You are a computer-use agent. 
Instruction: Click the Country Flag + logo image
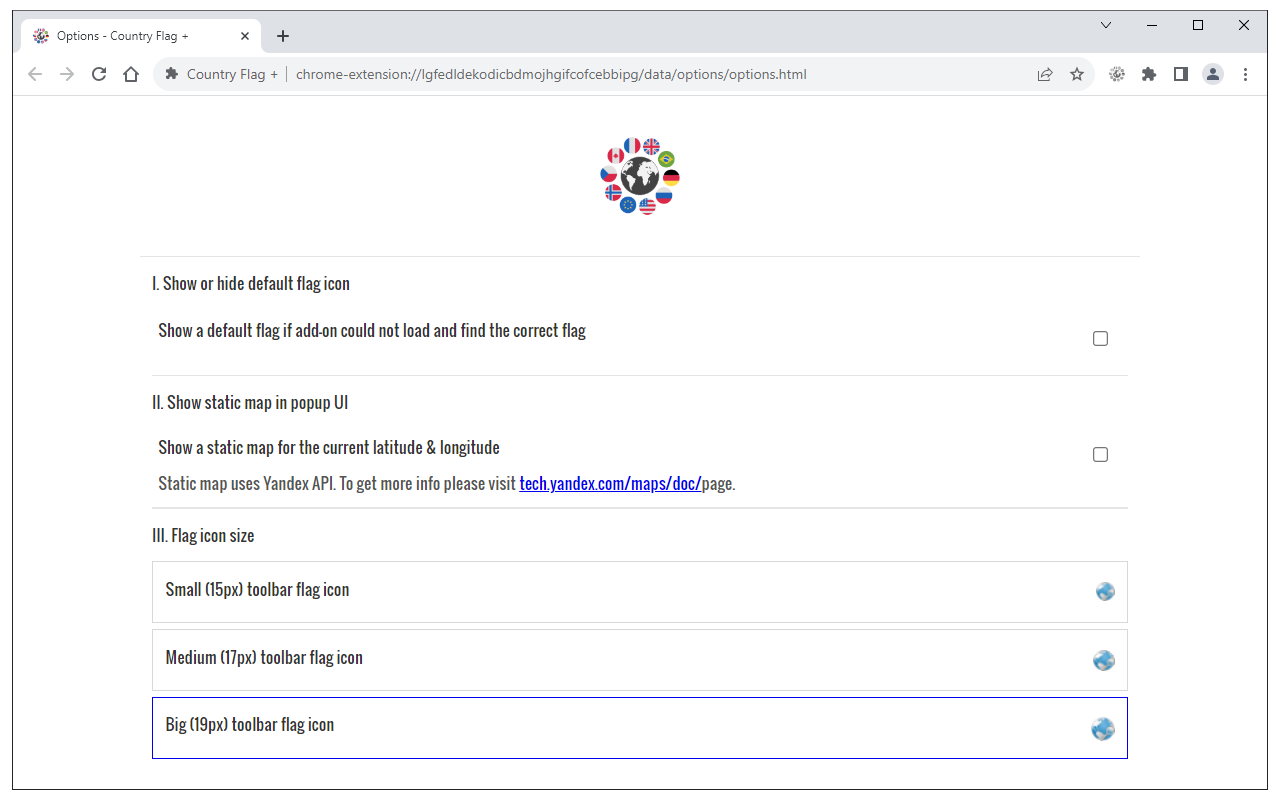[640, 177]
